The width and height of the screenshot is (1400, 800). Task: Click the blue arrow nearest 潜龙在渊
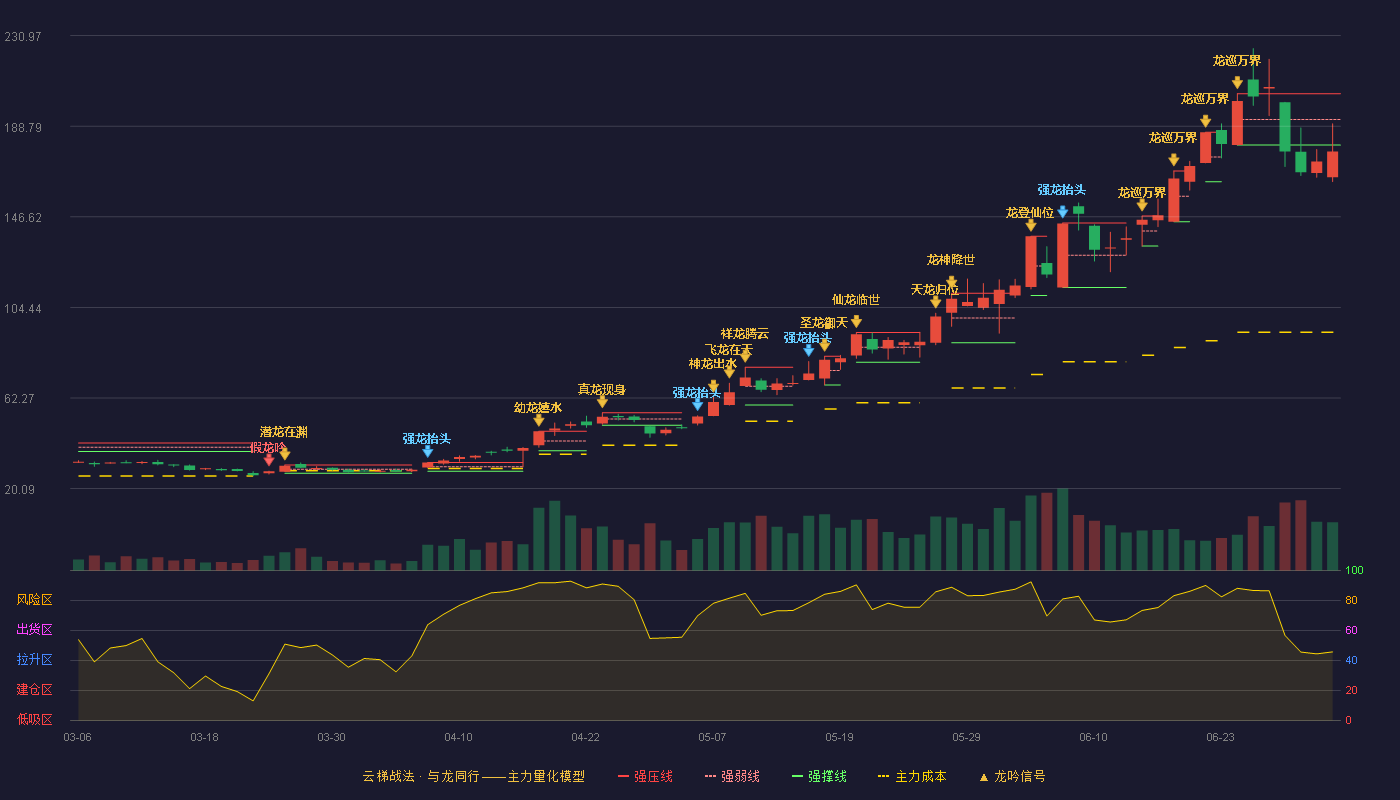coord(427,451)
